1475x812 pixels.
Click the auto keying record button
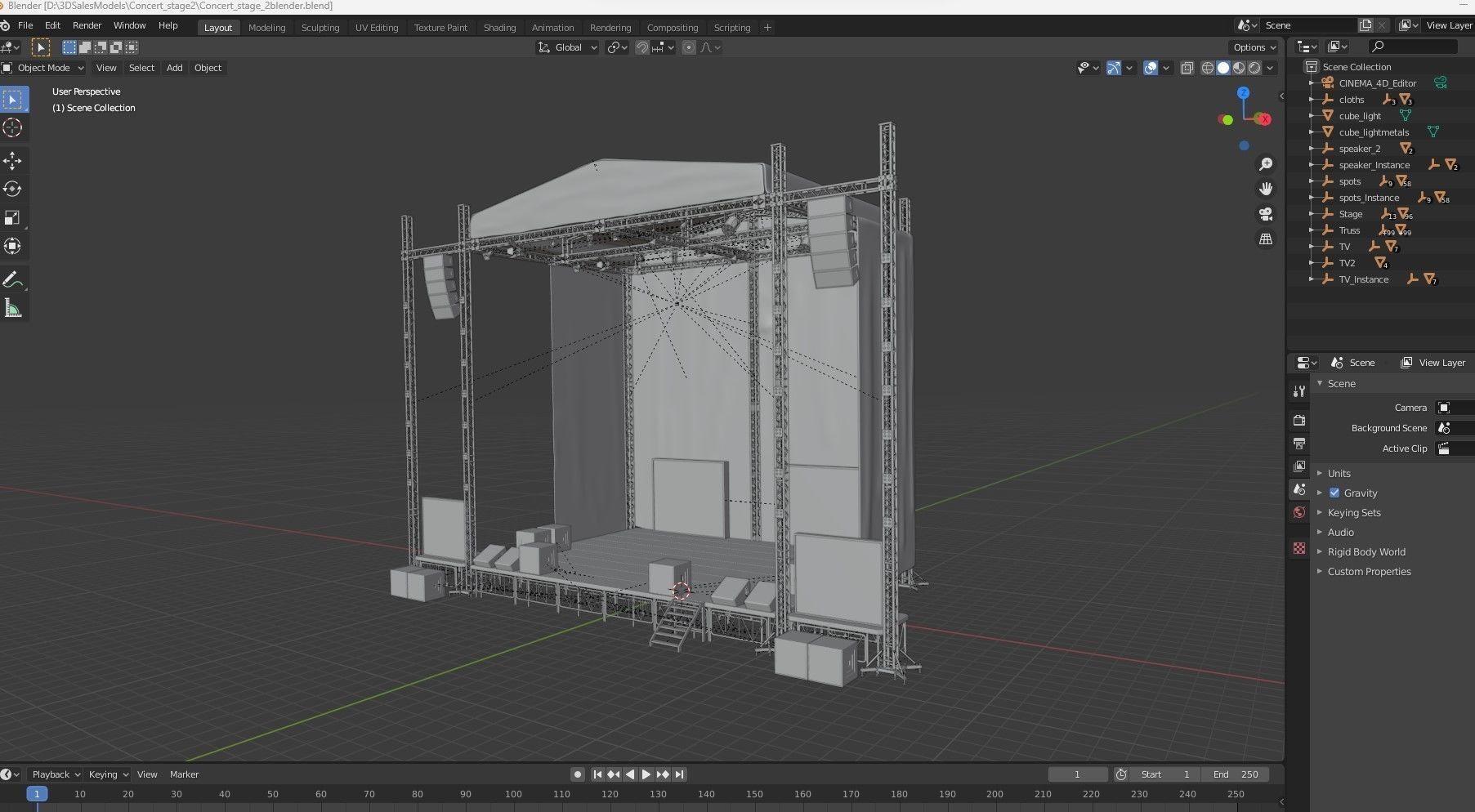(578, 774)
